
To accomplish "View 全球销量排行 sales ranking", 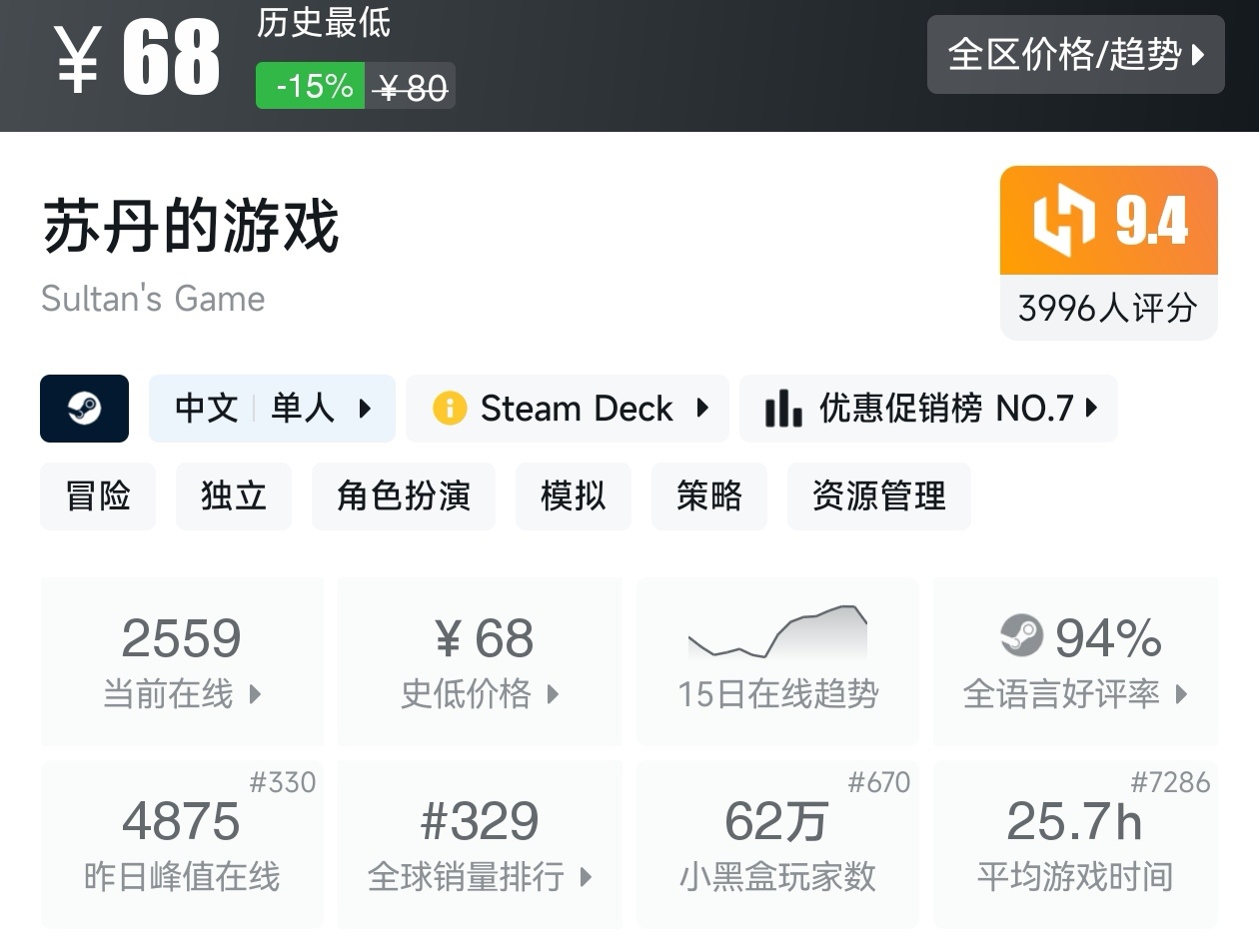I will click(x=480, y=844).
